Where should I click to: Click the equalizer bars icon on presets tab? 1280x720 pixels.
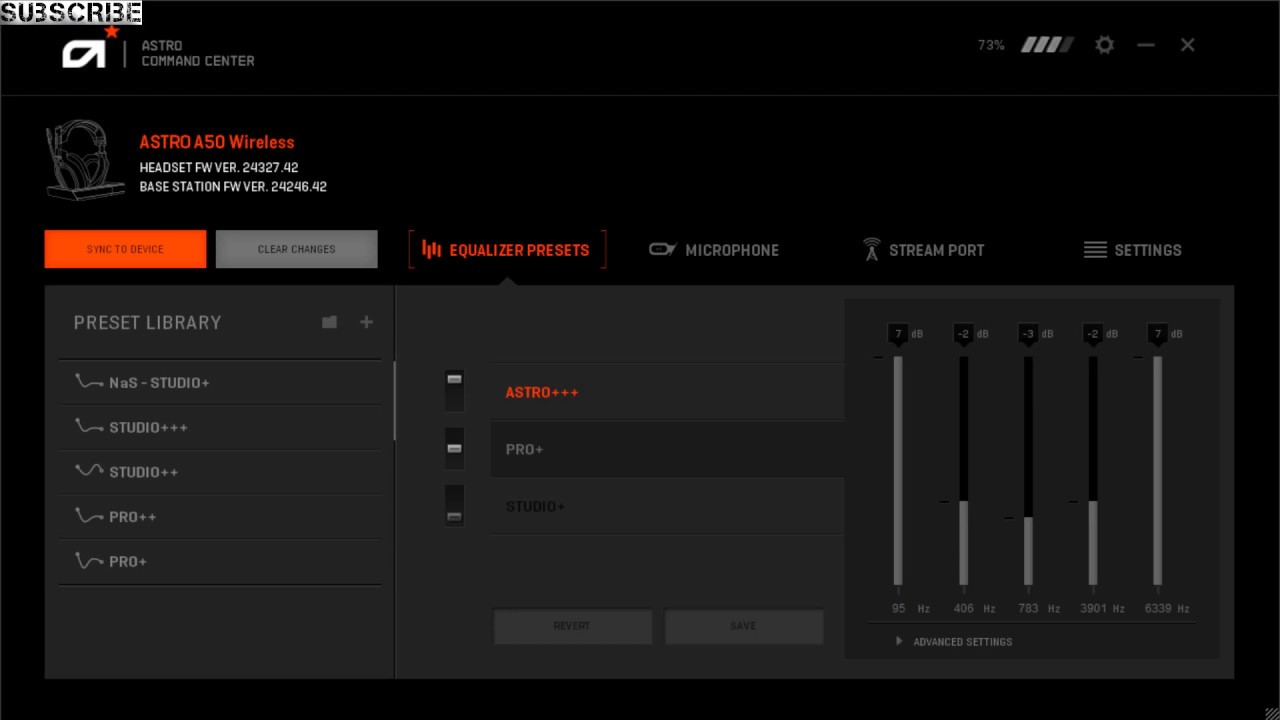(x=431, y=249)
